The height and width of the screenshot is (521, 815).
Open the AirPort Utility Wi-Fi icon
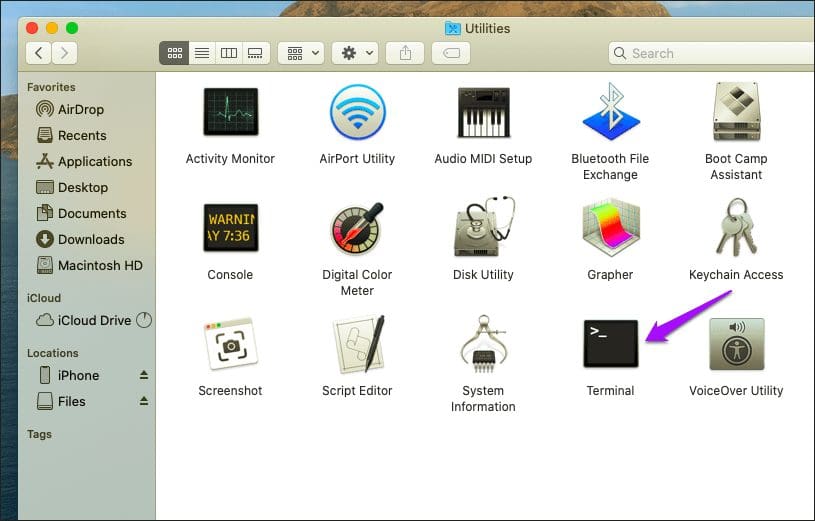358,112
